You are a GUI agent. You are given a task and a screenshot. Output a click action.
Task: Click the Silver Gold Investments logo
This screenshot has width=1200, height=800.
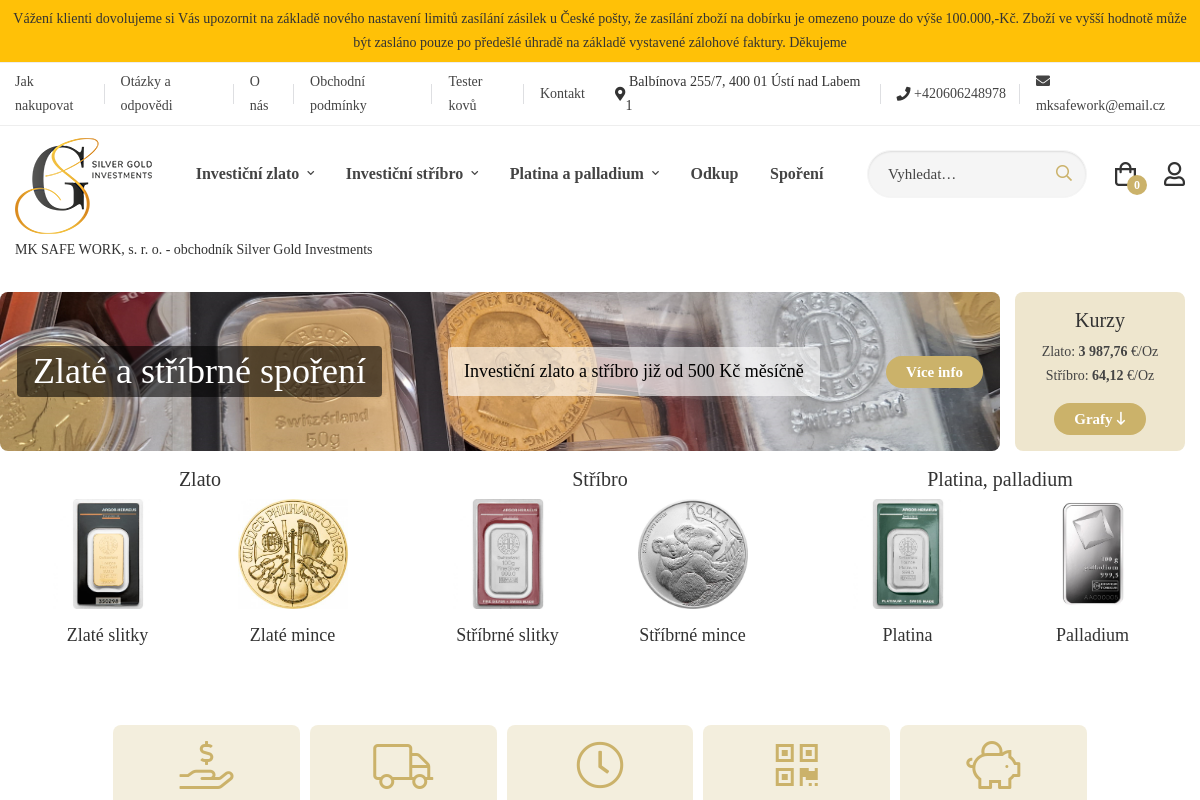click(x=84, y=186)
